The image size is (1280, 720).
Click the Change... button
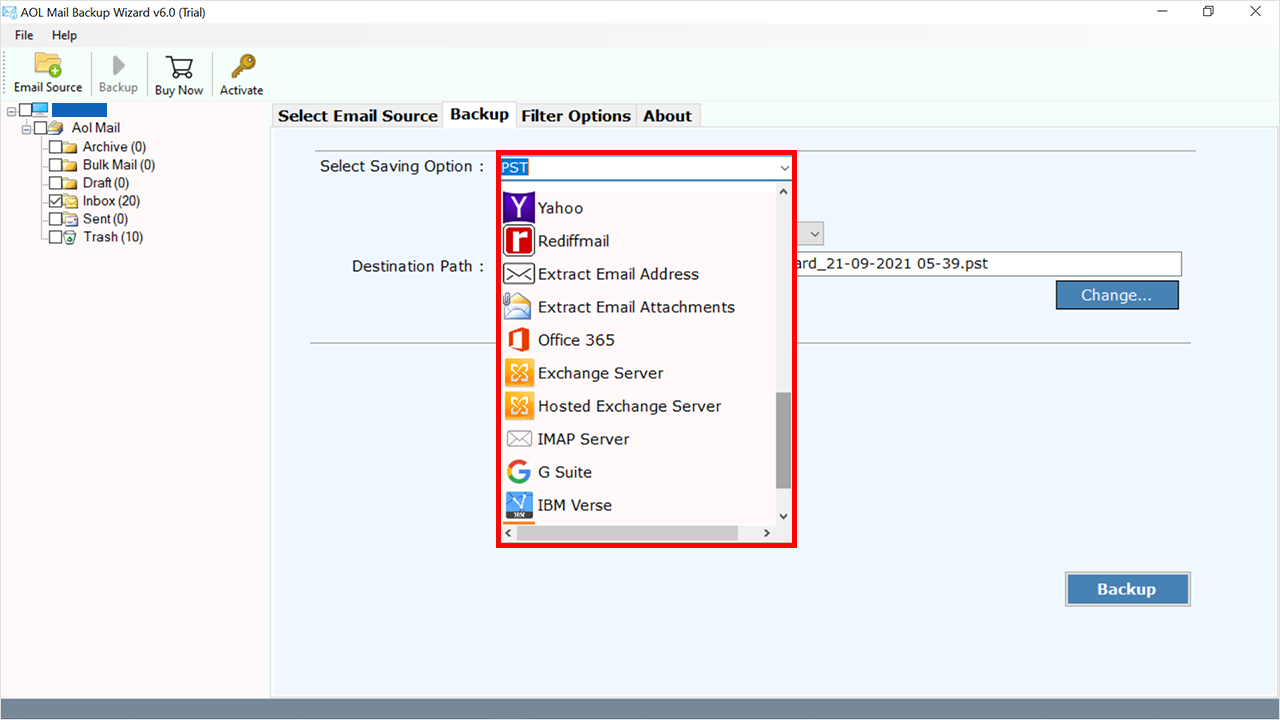click(1117, 295)
